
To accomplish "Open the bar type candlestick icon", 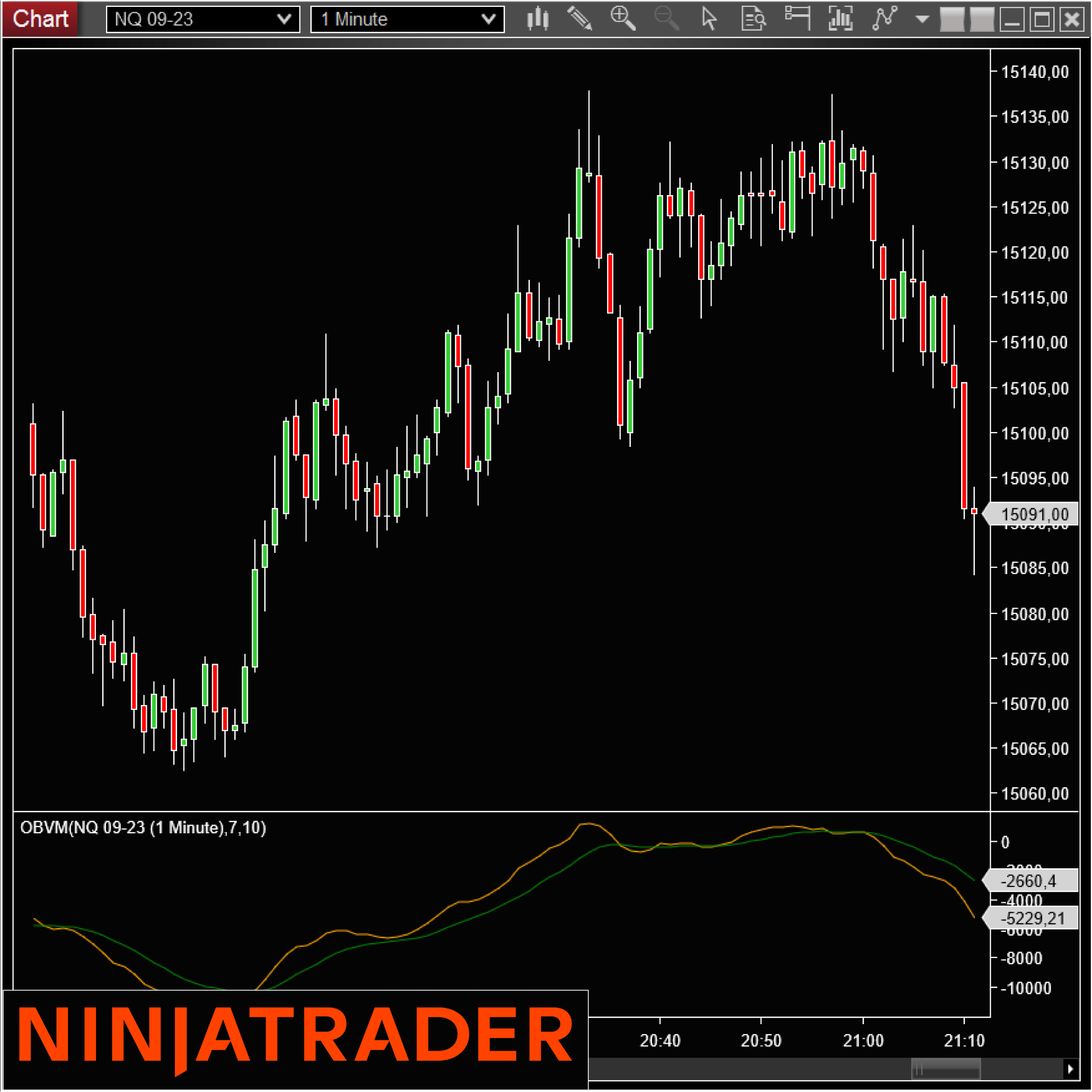I will (x=538, y=19).
